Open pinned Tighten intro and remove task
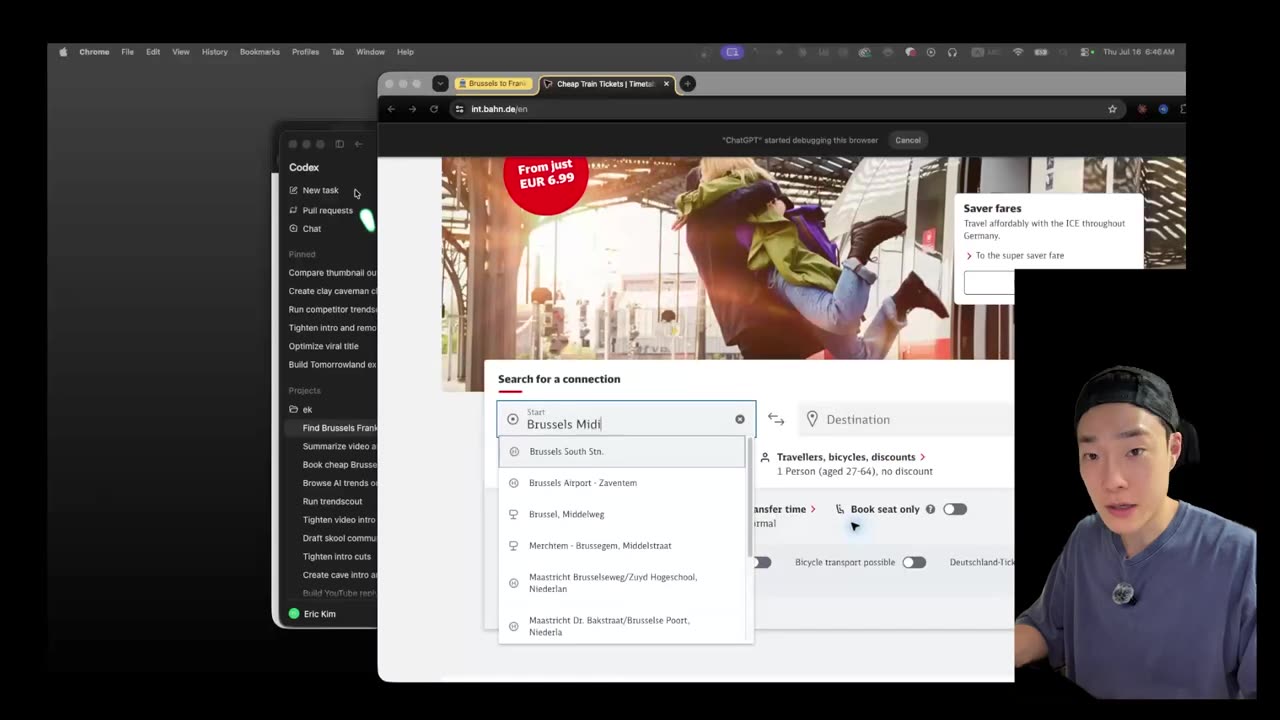This screenshot has width=1280, height=720. tap(332, 328)
